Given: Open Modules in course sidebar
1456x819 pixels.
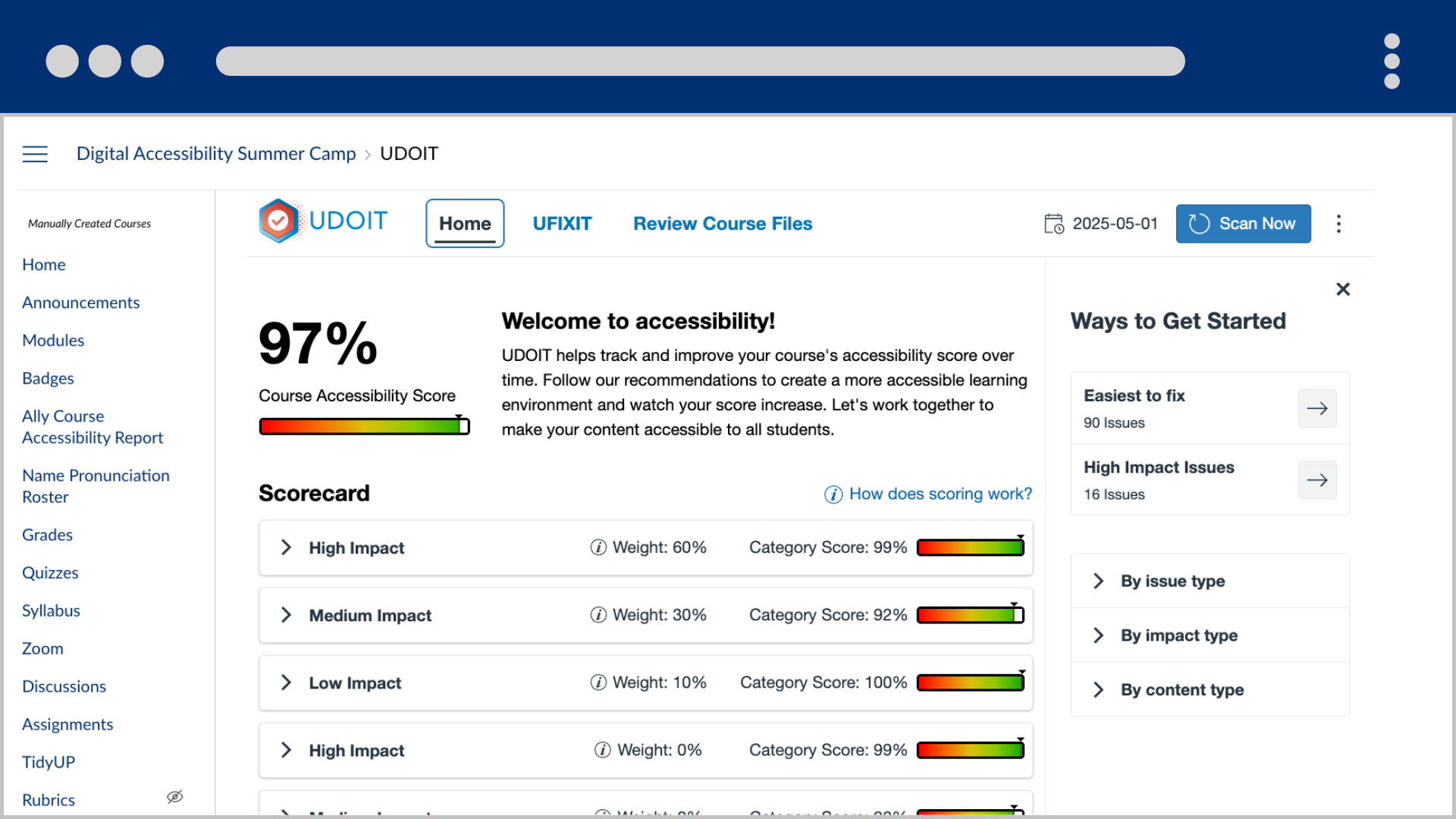Looking at the screenshot, I should (53, 340).
